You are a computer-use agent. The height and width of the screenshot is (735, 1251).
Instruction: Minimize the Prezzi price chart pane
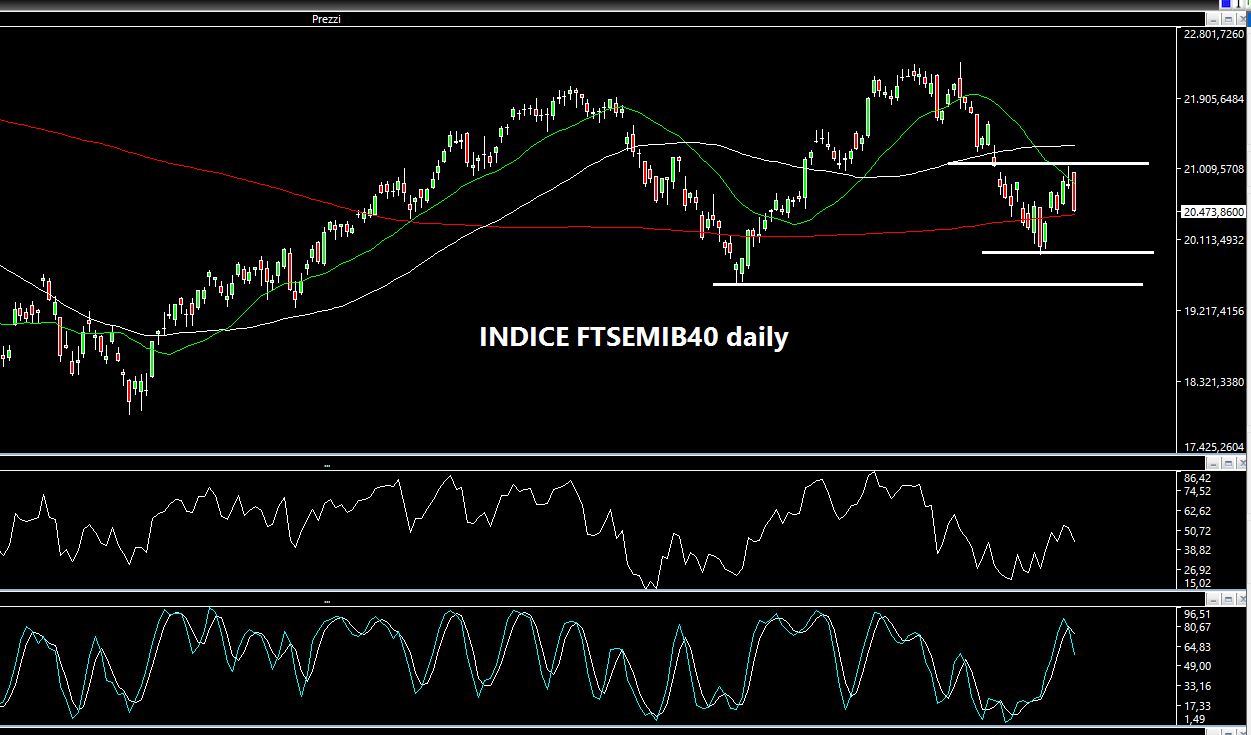click(x=1213, y=19)
